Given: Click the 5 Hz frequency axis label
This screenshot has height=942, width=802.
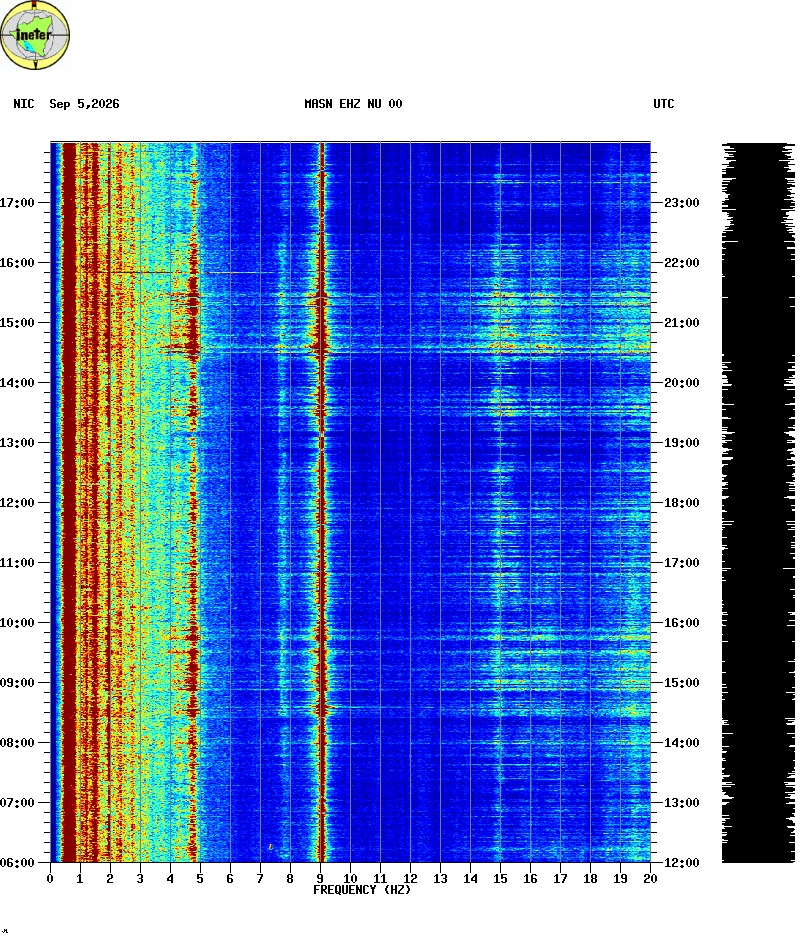Looking at the screenshot, I should pyautogui.click(x=200, y=879).
